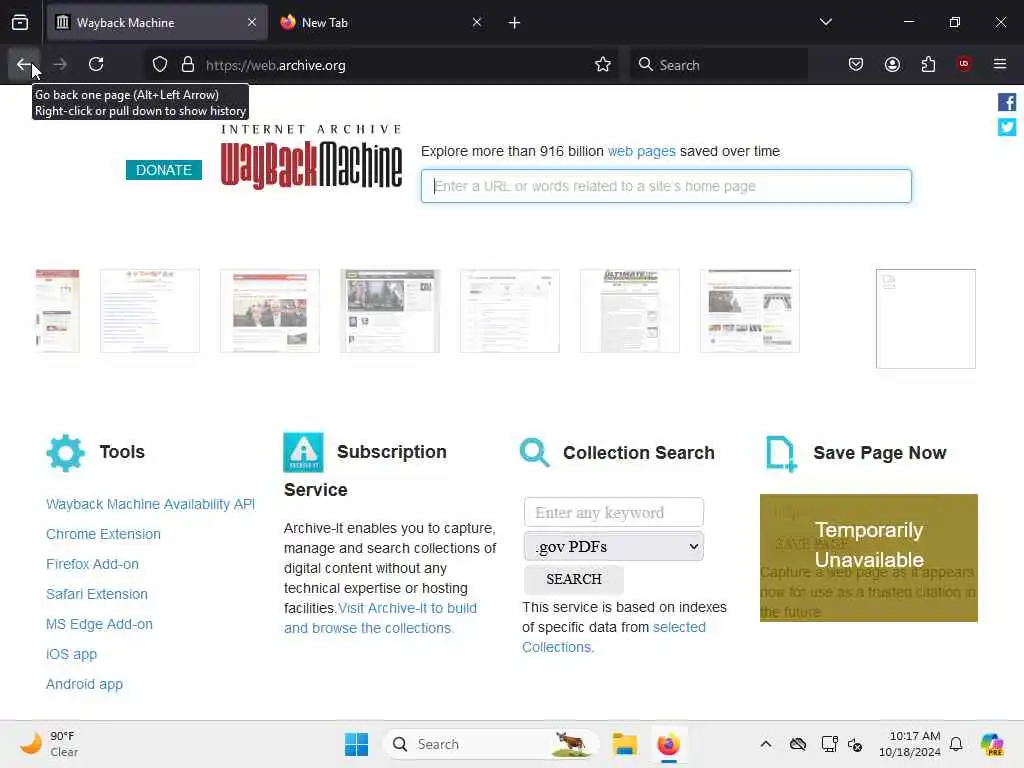1024x768 pixels.
Task: Open the Firefox application menu
Action: (1000, 64)
